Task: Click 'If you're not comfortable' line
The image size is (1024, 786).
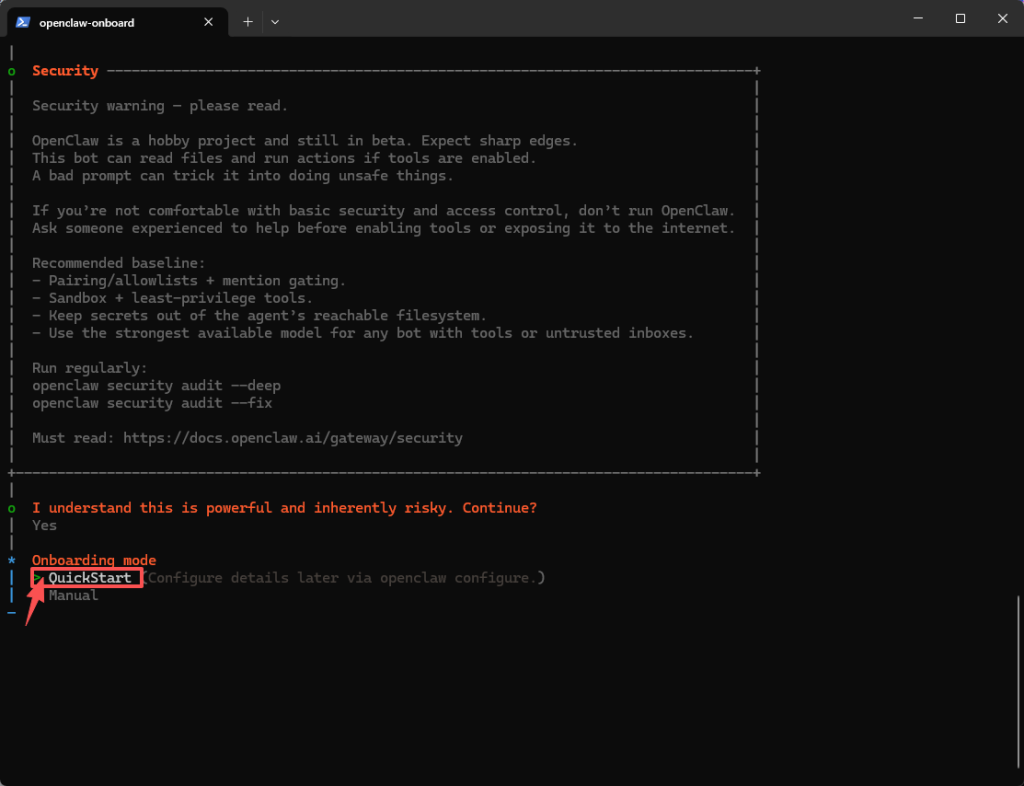Action: (x=384, y=211)
